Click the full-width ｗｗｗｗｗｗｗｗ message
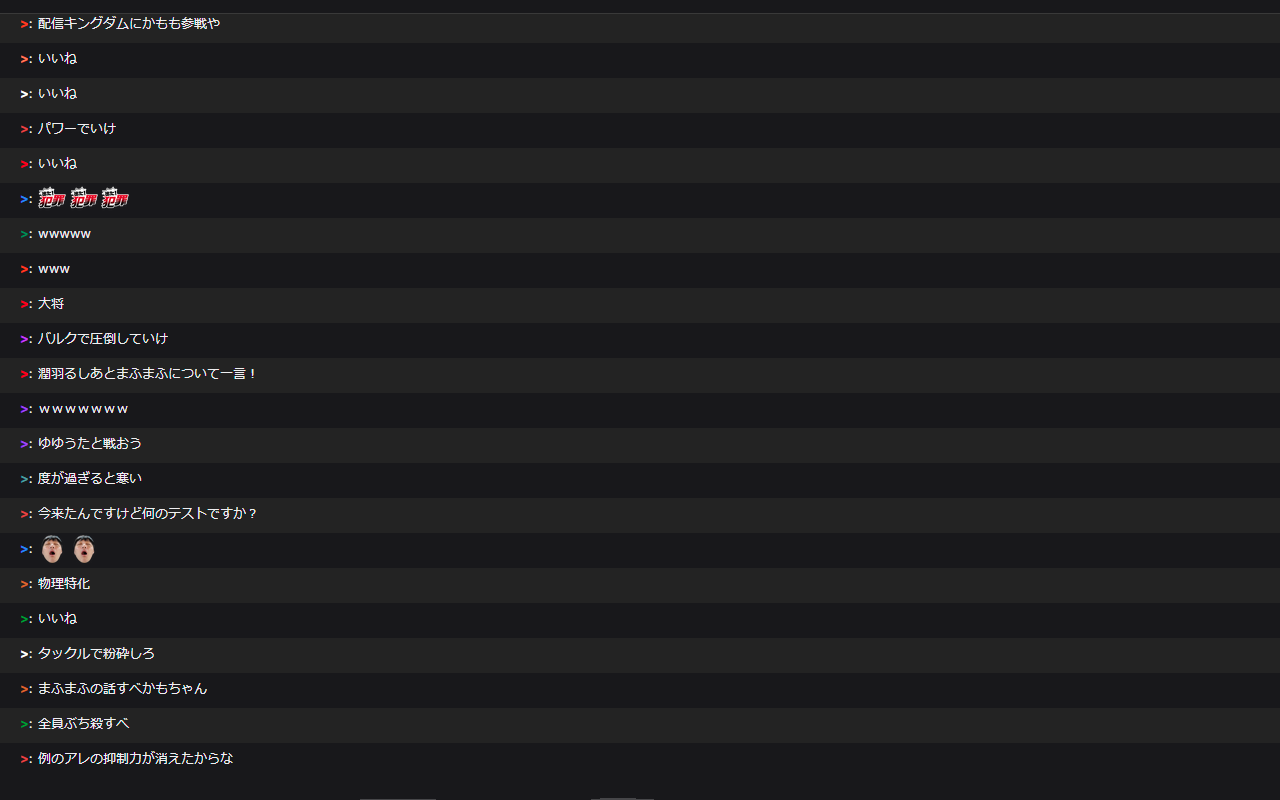Image resolution: width=1280 pixels, height=800 pixels. click(x=83, y=409)
